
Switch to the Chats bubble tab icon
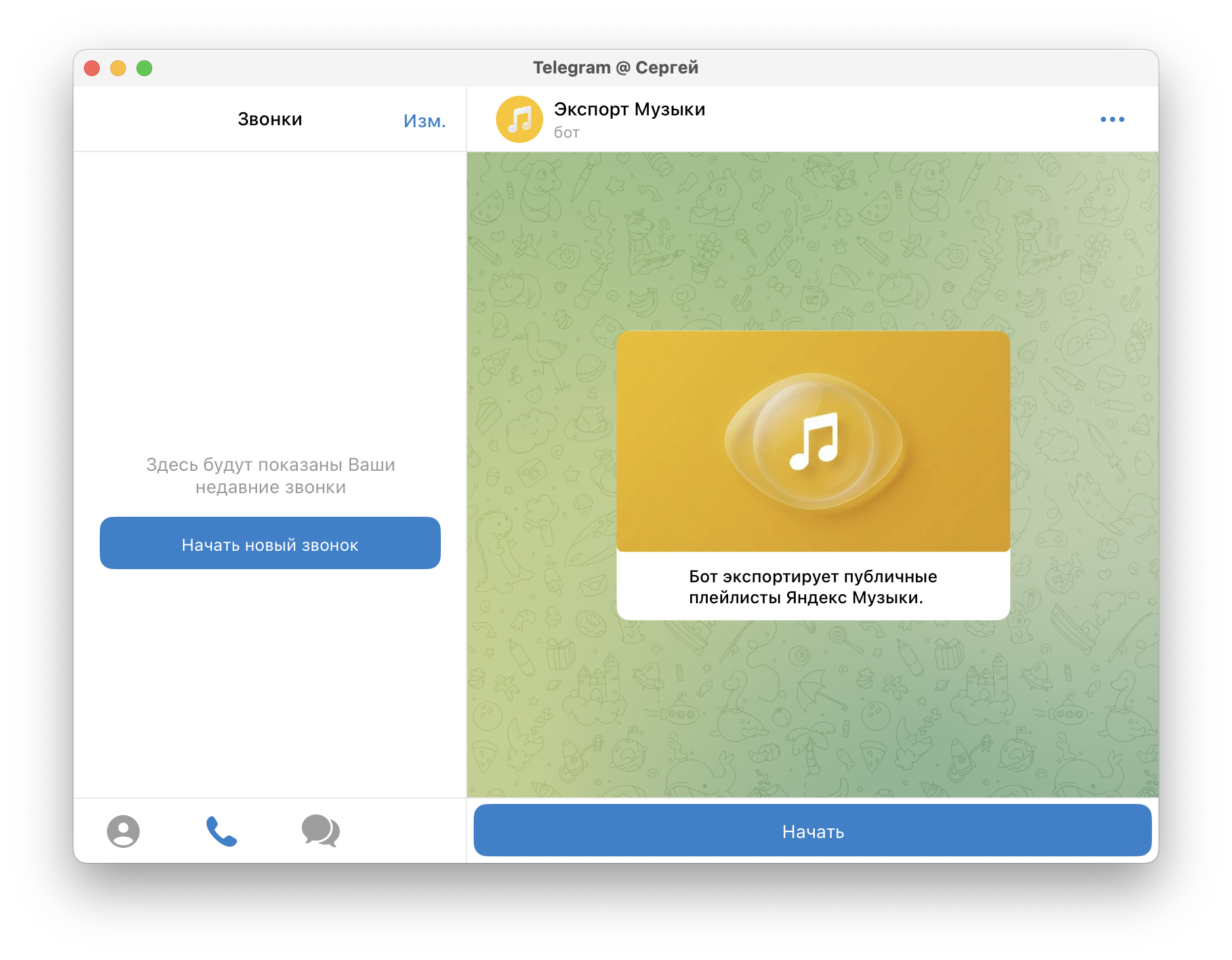coord(321,831)
